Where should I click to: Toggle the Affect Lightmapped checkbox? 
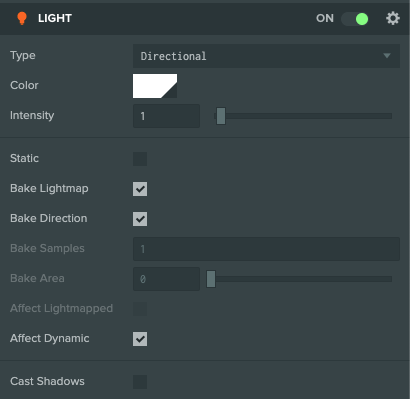(140, 309)
